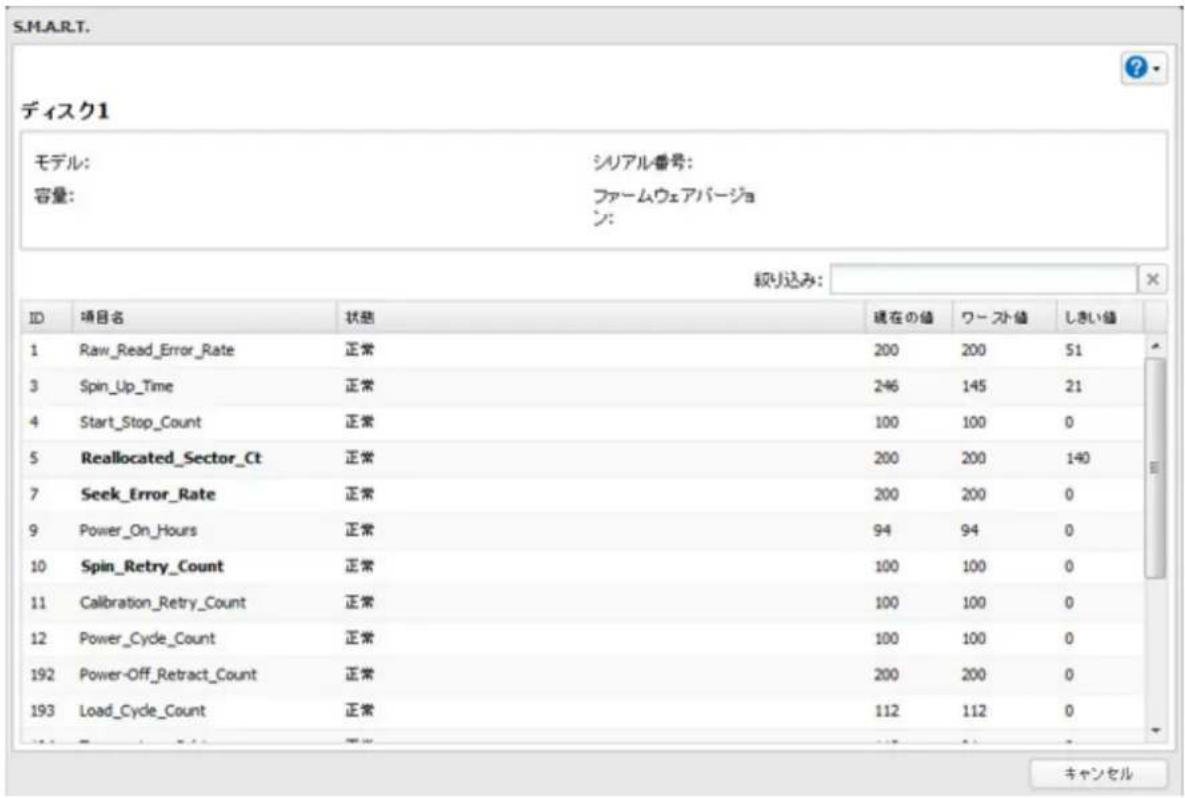Click threshold 21 for Spin_Up_Time
This screenshot has height=798, width=1185.
(x=1074, y=386)
